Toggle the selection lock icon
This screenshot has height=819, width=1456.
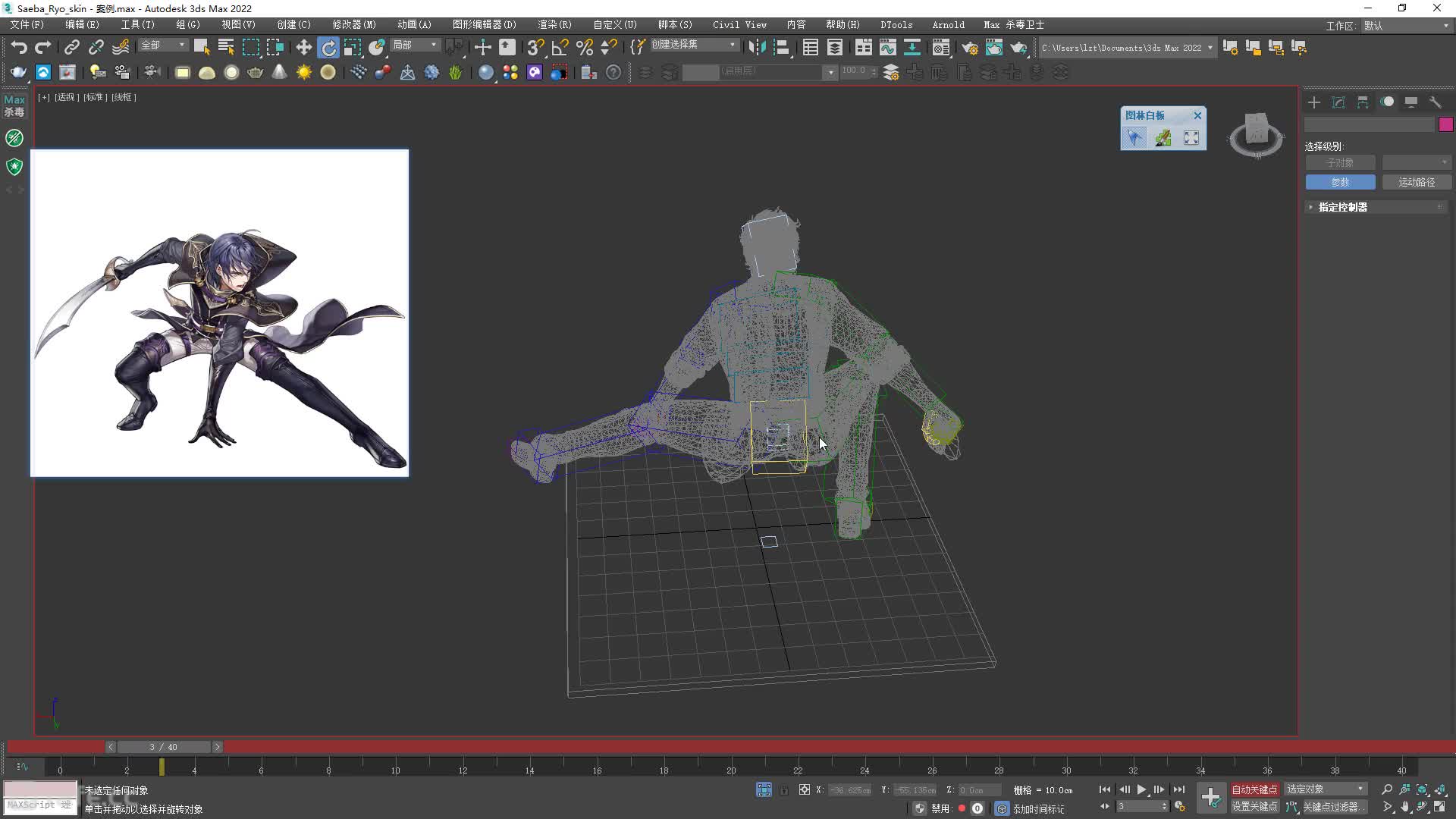coord(784,790)
